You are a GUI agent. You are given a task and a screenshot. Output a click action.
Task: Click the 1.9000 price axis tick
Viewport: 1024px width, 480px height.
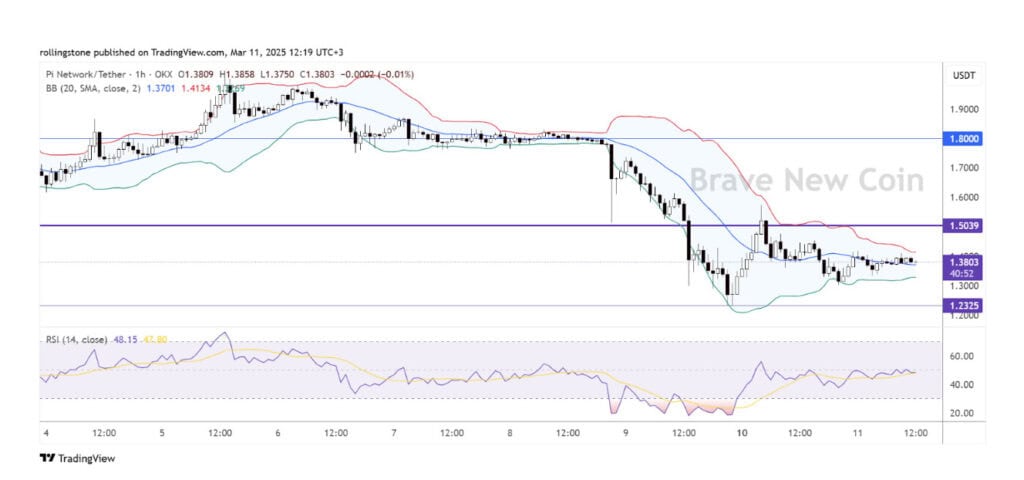(x=964, y=109)
